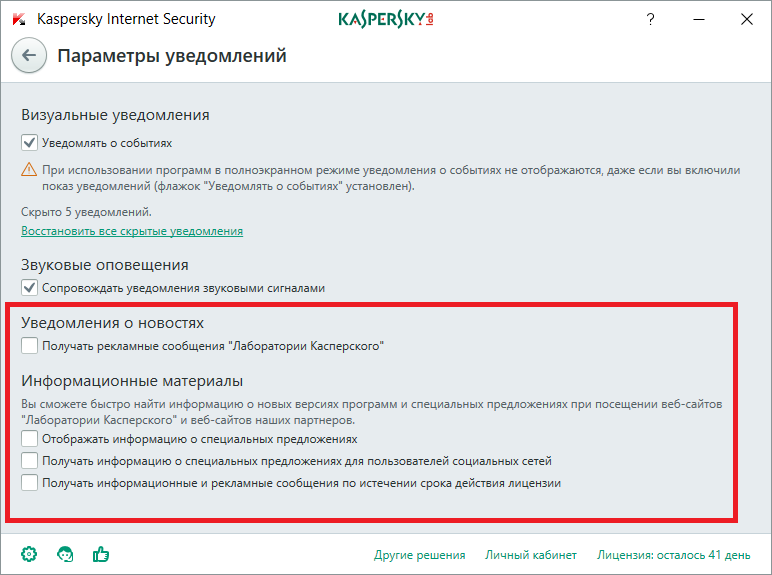Screen dimensions: 772x575
Task: Click the "Параметры уведомлений" page title
Action: (x=172, y=56)
